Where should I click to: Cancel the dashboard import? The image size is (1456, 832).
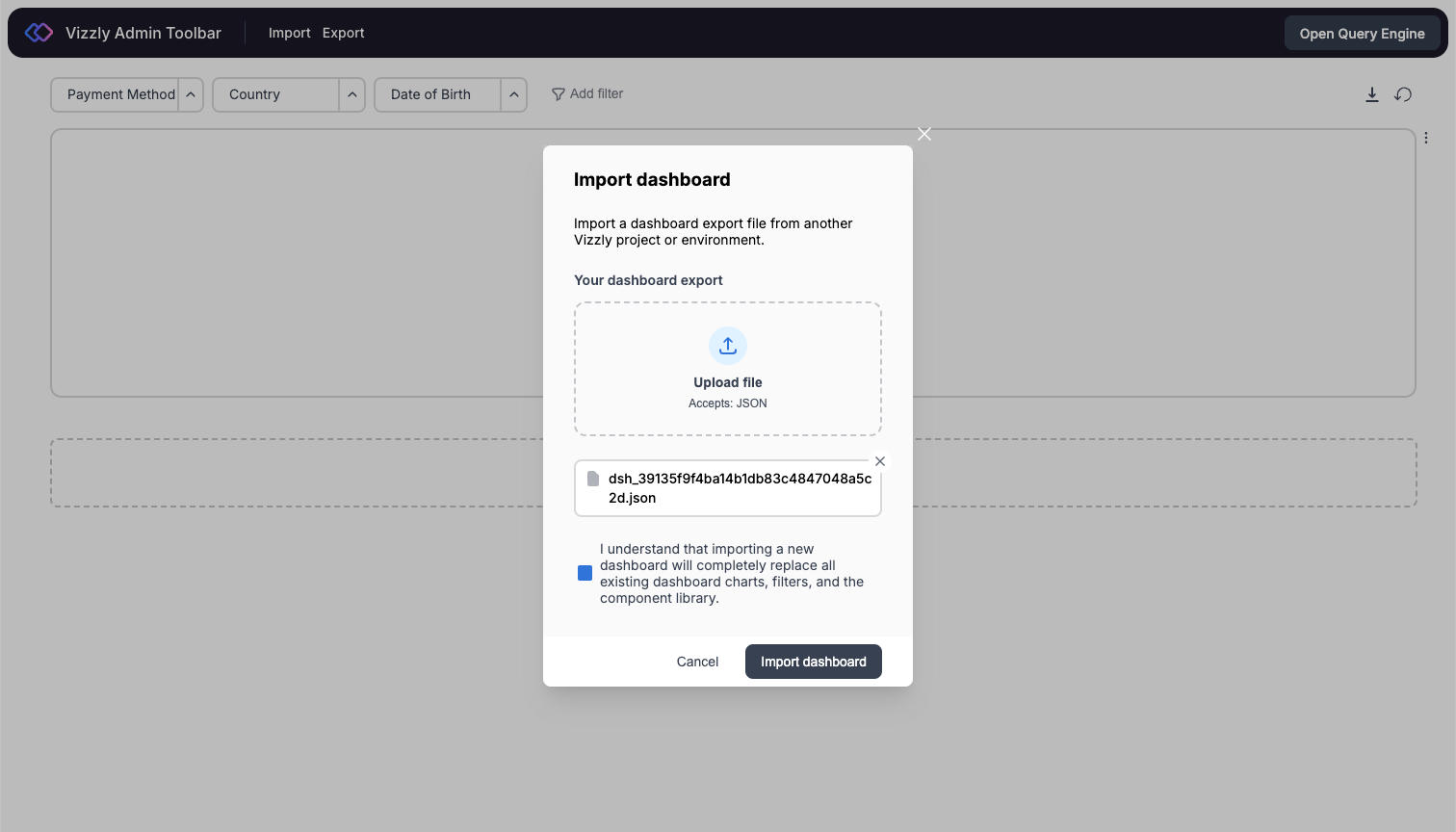[697, 662]
